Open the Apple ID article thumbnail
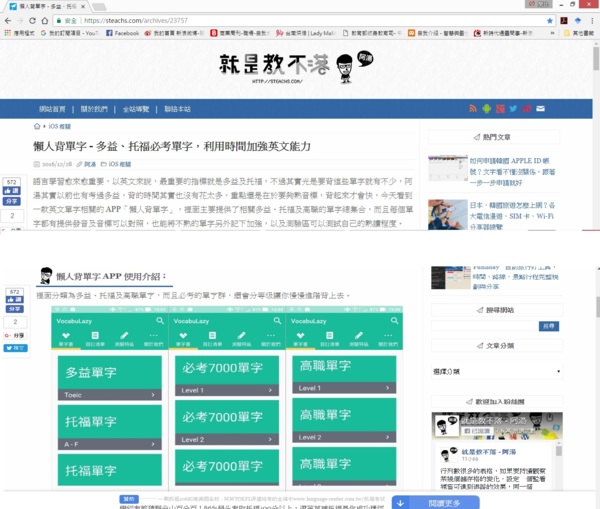The height and width of the screenshot is (509, 600). coord(447,168)
